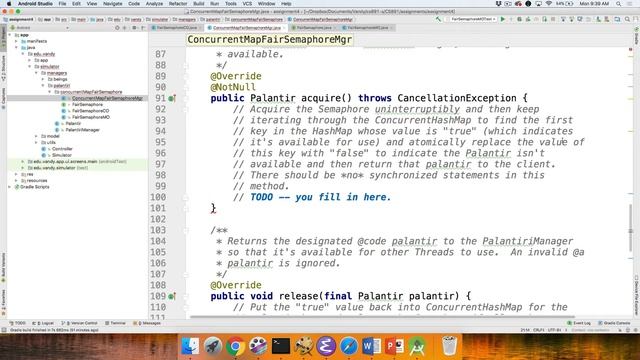Open the Refactor menu
The height and width of the screenshot is (360, 640).
tap(178, 4)
